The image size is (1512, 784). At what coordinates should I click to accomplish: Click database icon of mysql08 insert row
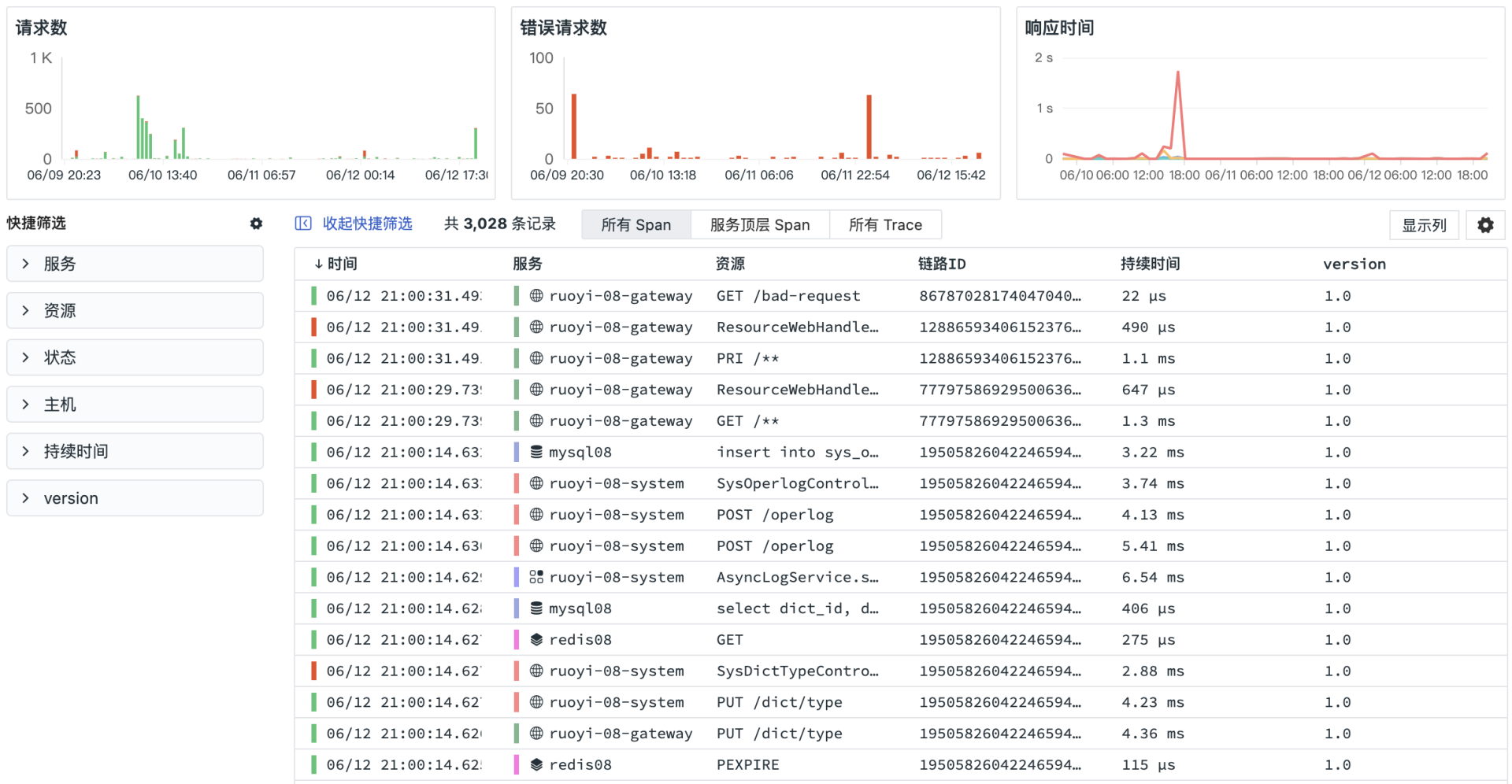pyautogui.click(x=536, y=453)
